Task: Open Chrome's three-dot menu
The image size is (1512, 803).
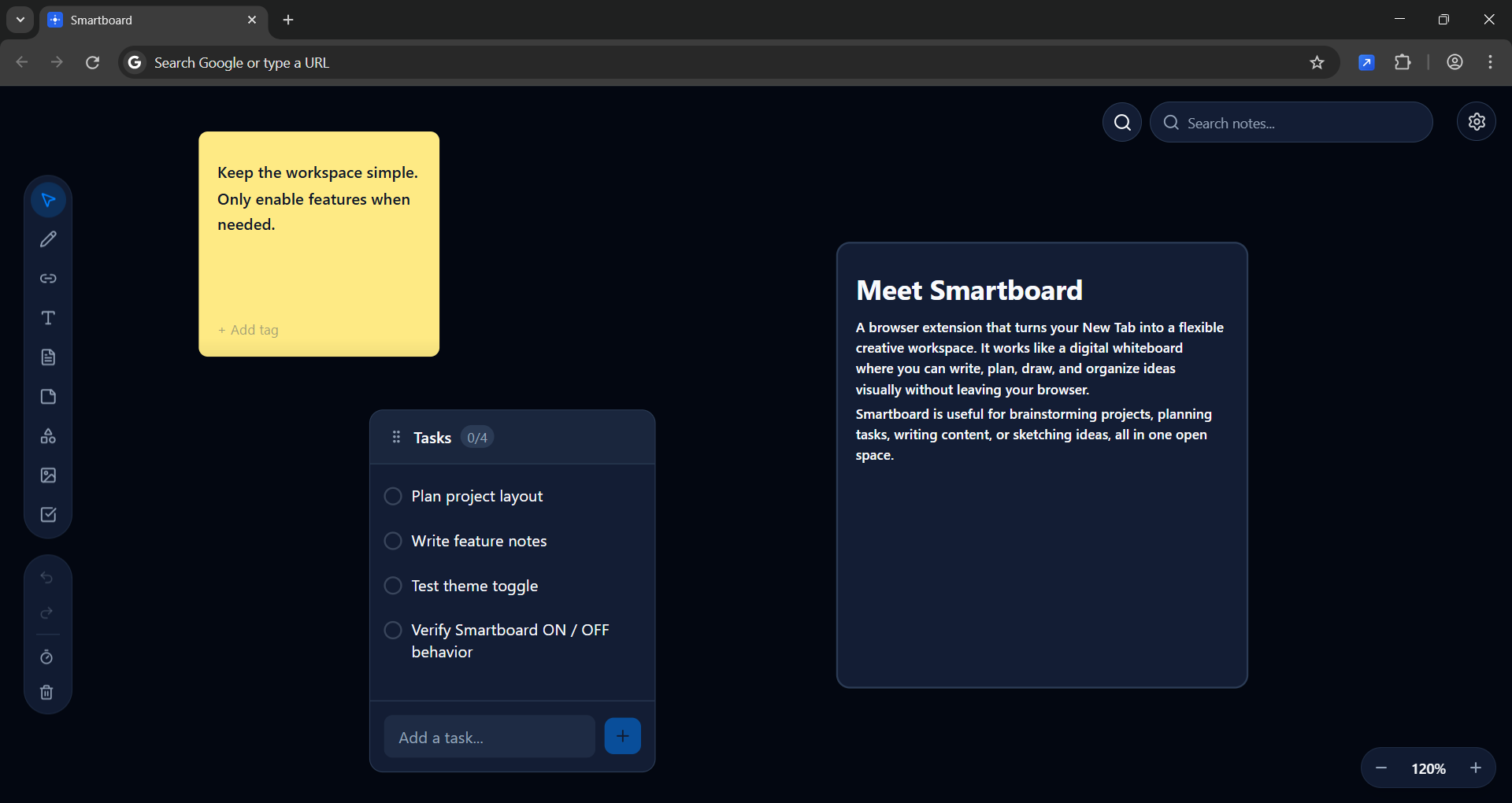Action: 1490,62
